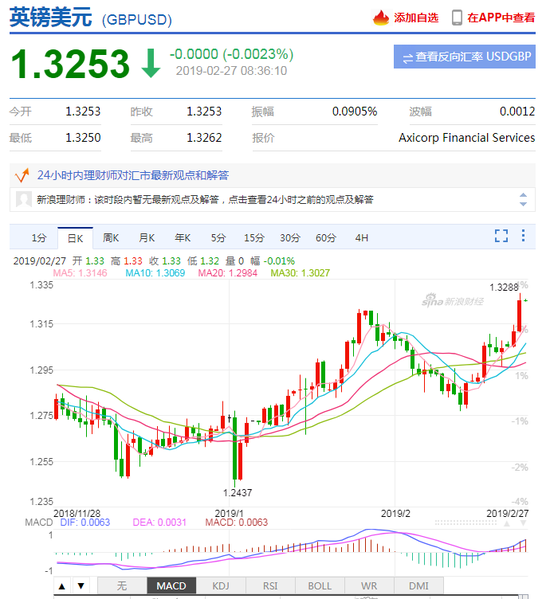Click the 最高 value 1.3262
Viewport: 550px width, 599px height.
click(x=204, y=138)
